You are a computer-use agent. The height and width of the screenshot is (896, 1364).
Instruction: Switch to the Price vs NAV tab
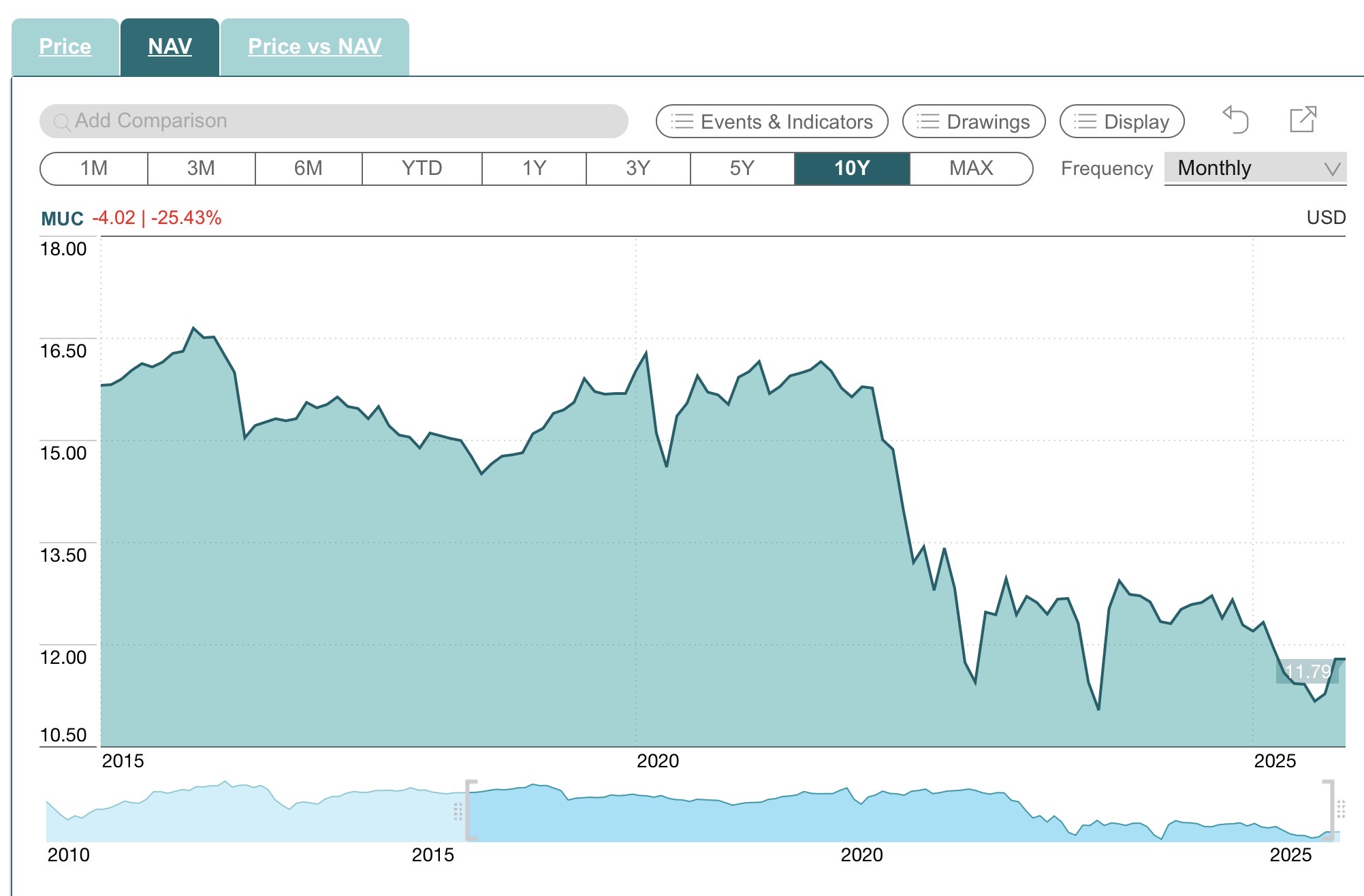pyautogui.click(x=315, y=46)
